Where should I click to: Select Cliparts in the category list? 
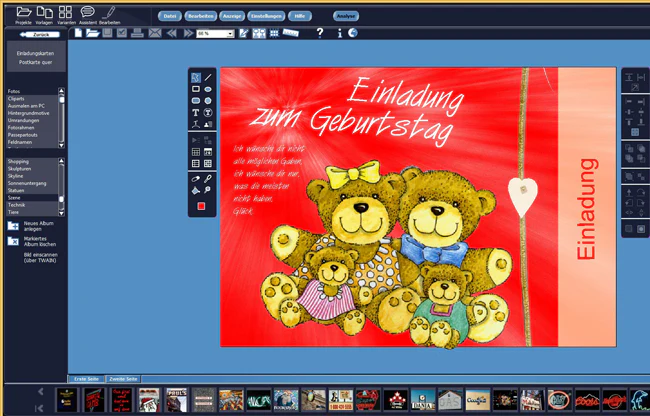32,99
